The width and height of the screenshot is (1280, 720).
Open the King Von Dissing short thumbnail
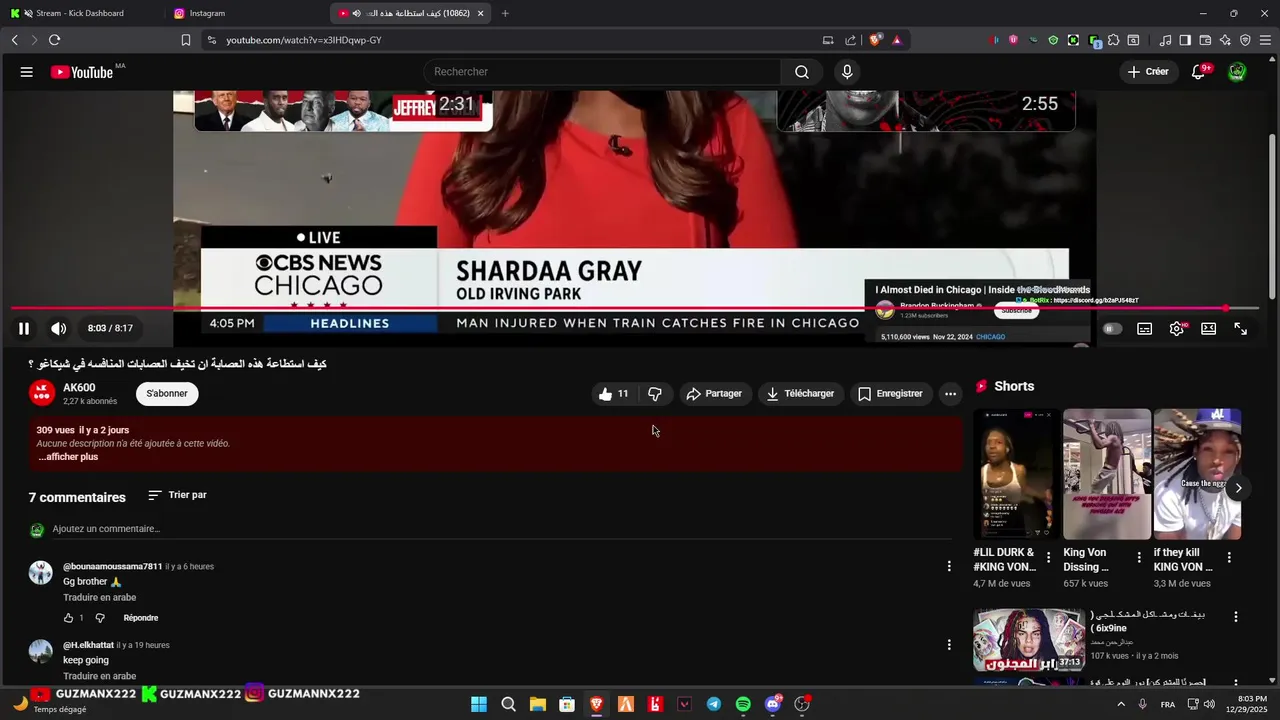pyautogui.click(x=1107, y=474)
